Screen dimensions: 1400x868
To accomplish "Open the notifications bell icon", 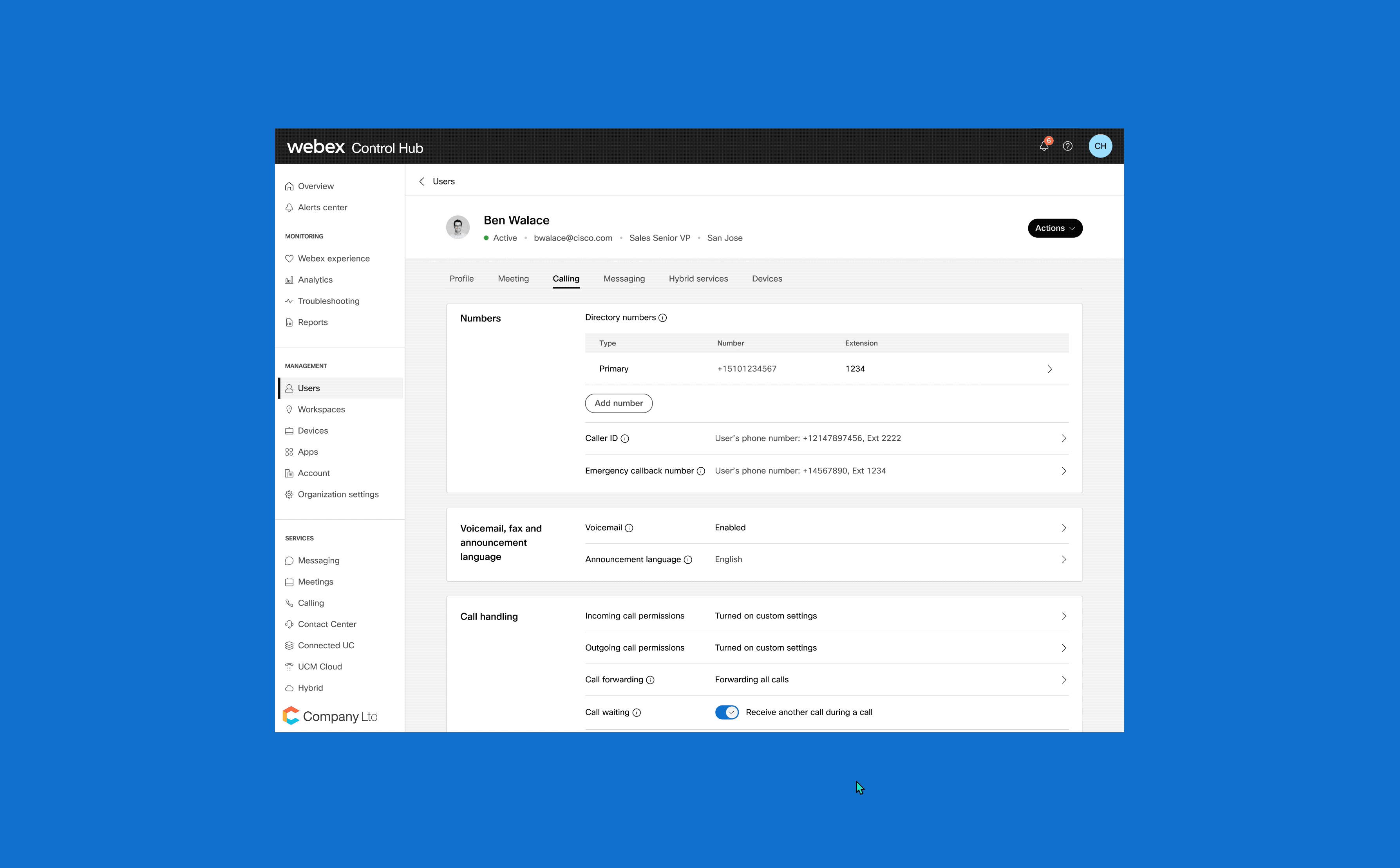I will [x=1044, y=146].
